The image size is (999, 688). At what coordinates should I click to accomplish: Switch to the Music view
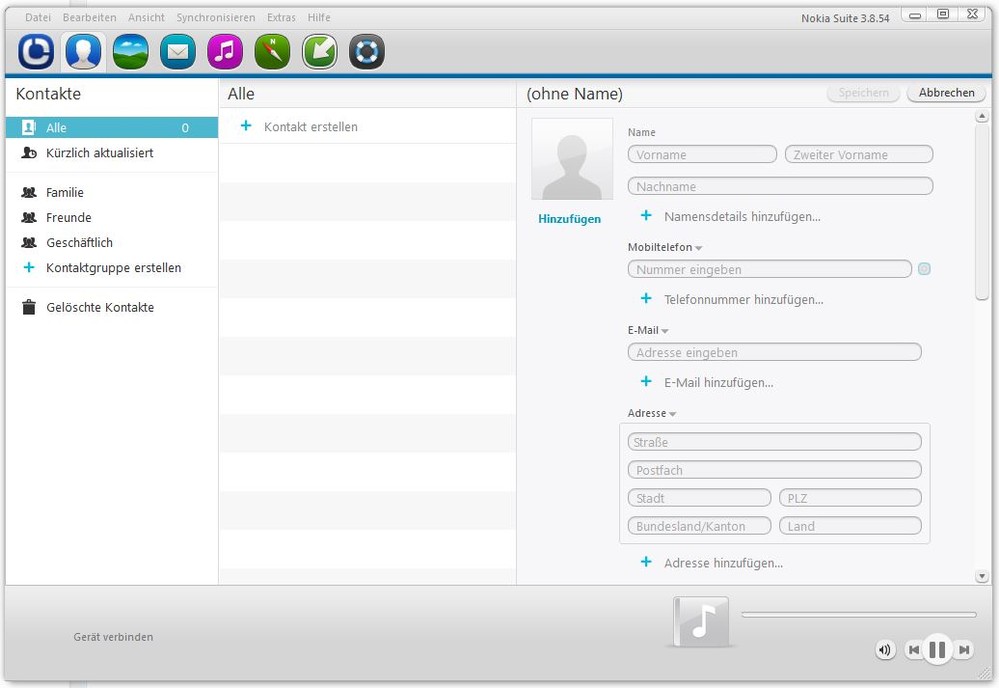pos(225,52)
